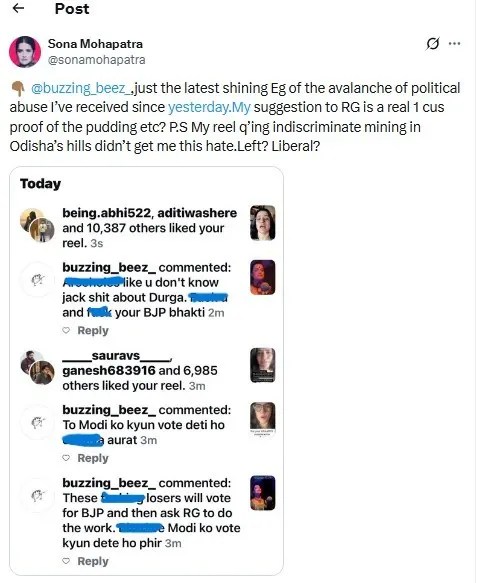Open reel thumbnail beside the last comment
This screenshot has height=583, width=482.
click(263, 493)
